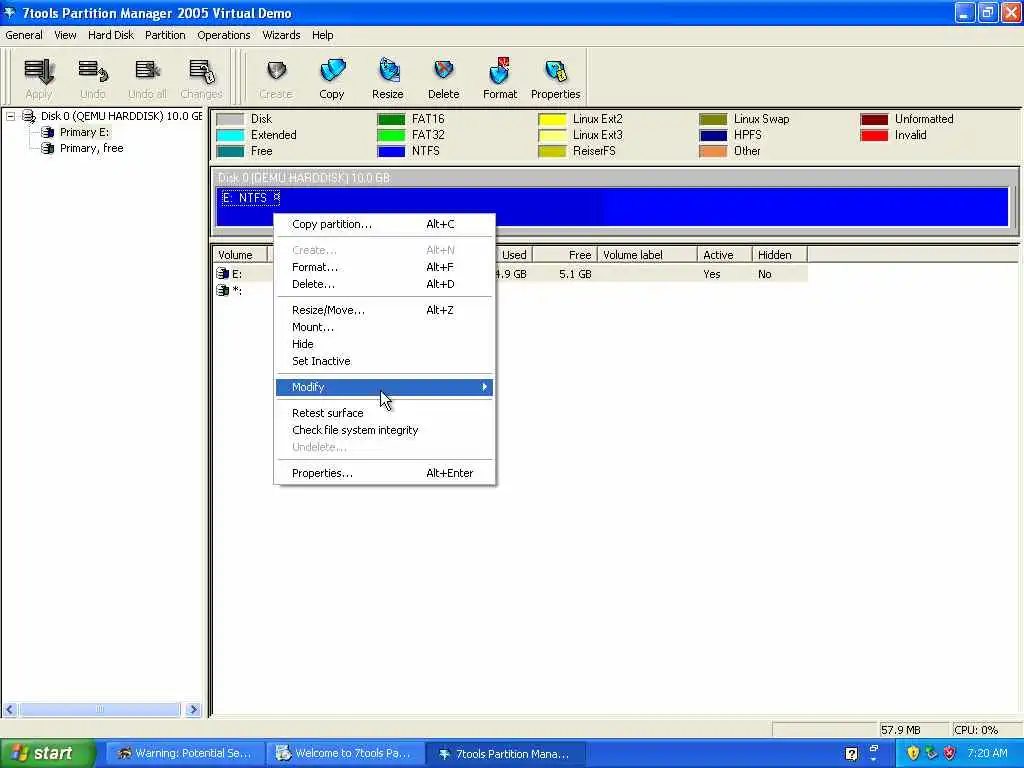Choose Resize/Move... from context menu
The width and height of the screenshot is (1024, 768).
pos(384,310)
